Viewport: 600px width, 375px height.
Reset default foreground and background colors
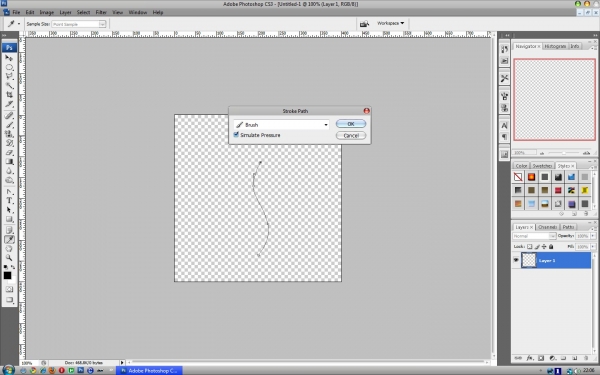tap(6, 267)
